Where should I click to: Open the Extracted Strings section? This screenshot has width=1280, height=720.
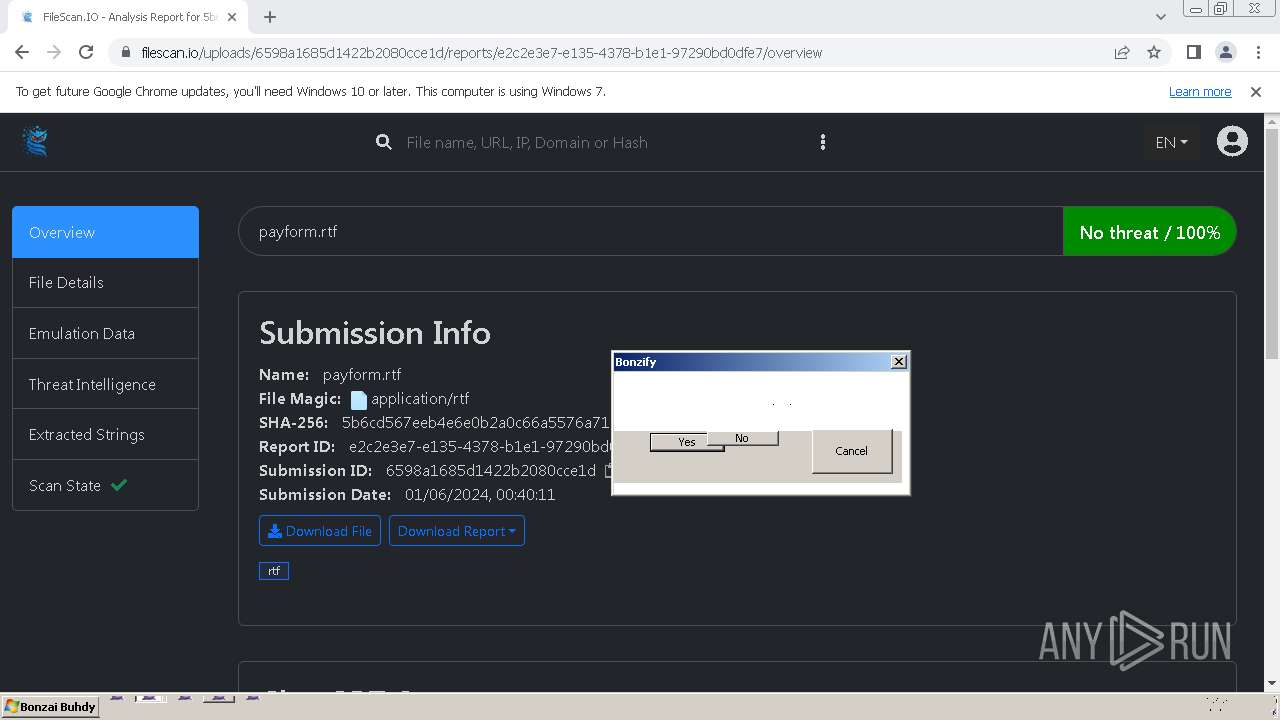[x=105, y=434]
